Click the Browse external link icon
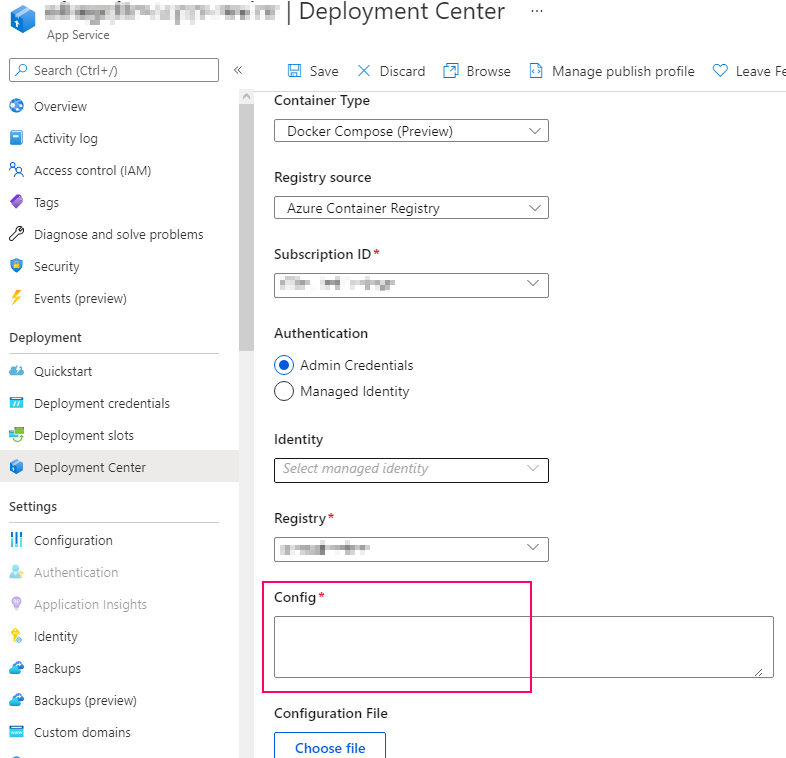The height and width of the screenshot is (758, 786). [451, 71]
